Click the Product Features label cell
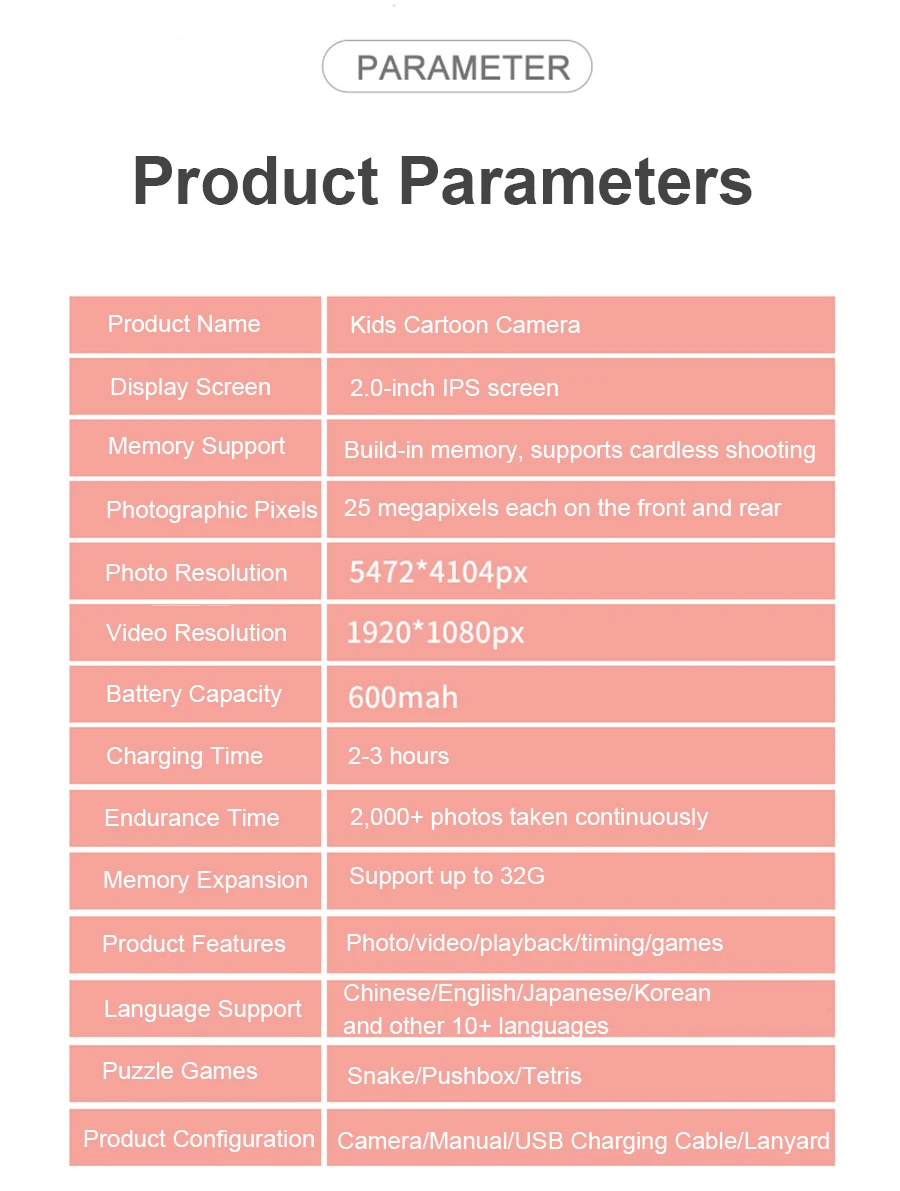The width and height of the screenshot is (900, 1191). (x=195, y=945)
